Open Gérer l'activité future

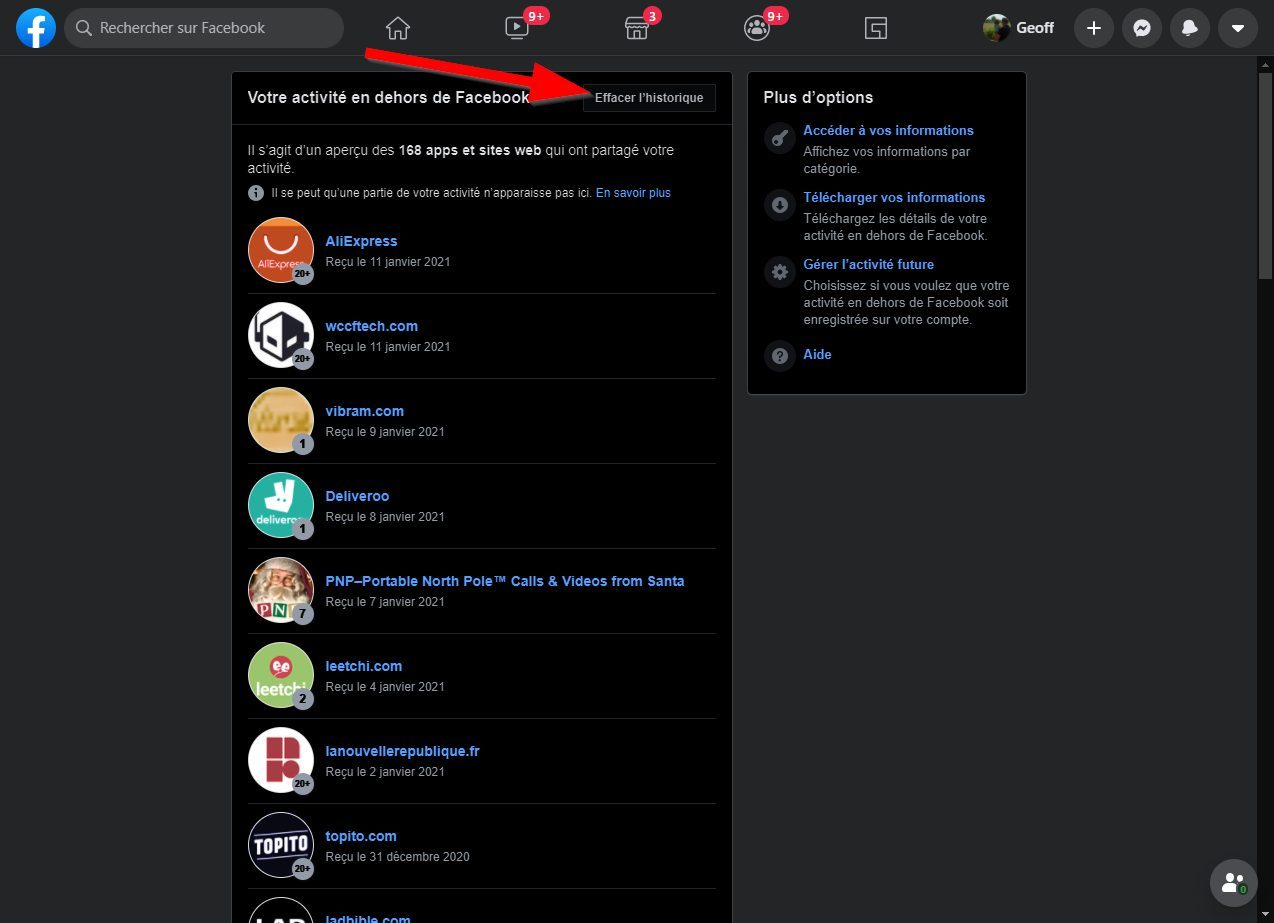868,264
